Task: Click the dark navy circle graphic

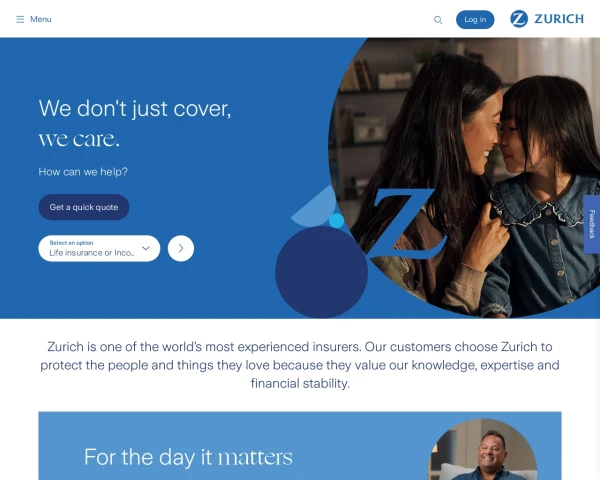Action: click(x=321, y=272)
